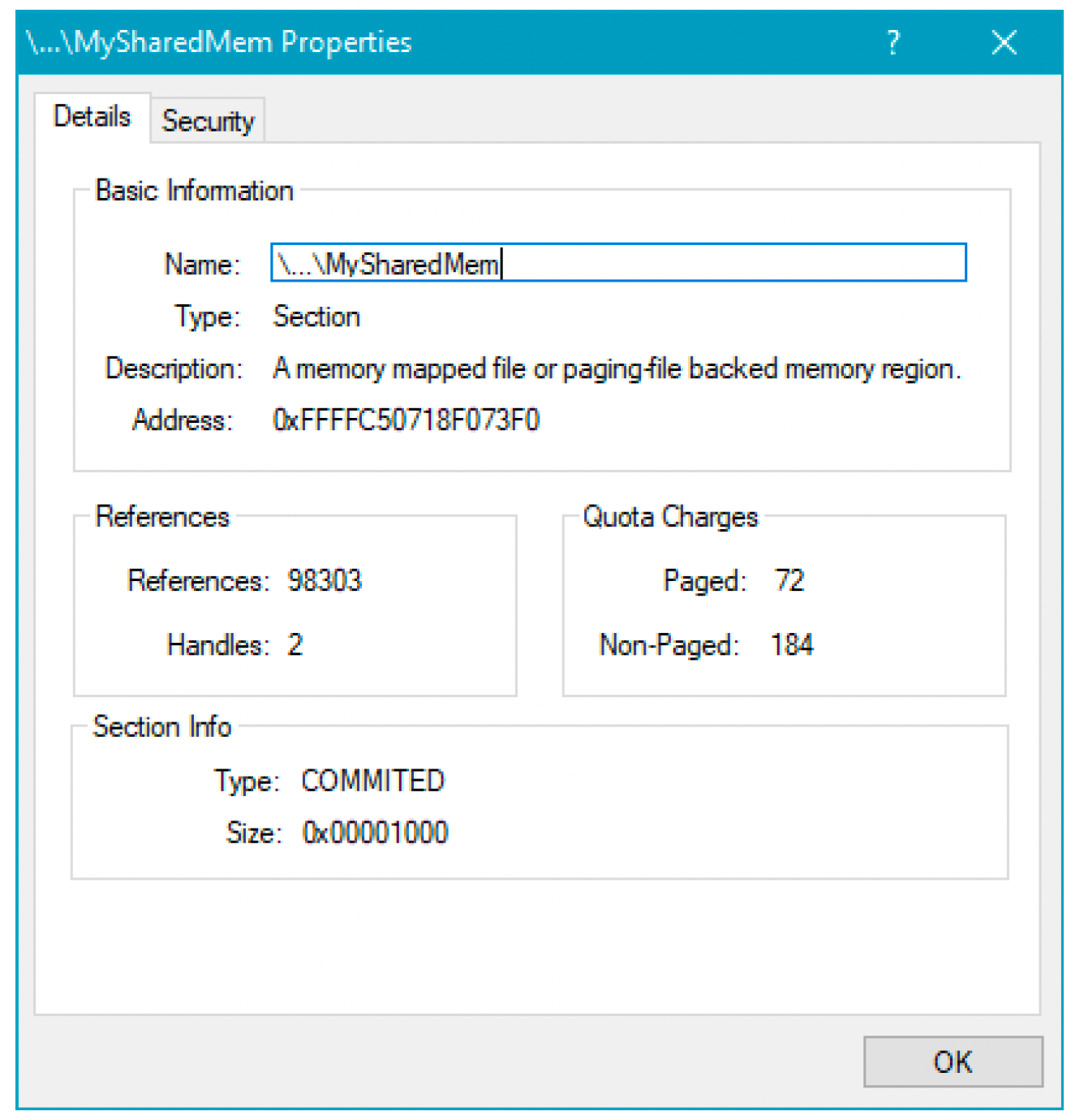Click the Handles count value

[295, 645]
